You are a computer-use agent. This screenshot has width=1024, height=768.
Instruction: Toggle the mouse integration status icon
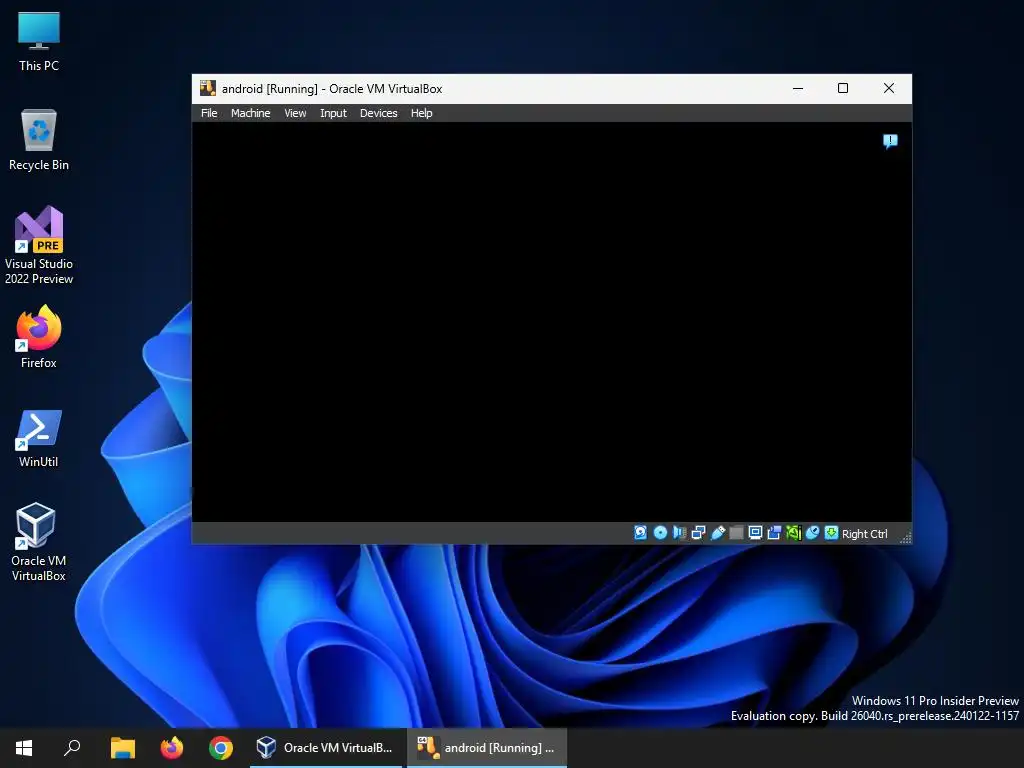point(812,533)
